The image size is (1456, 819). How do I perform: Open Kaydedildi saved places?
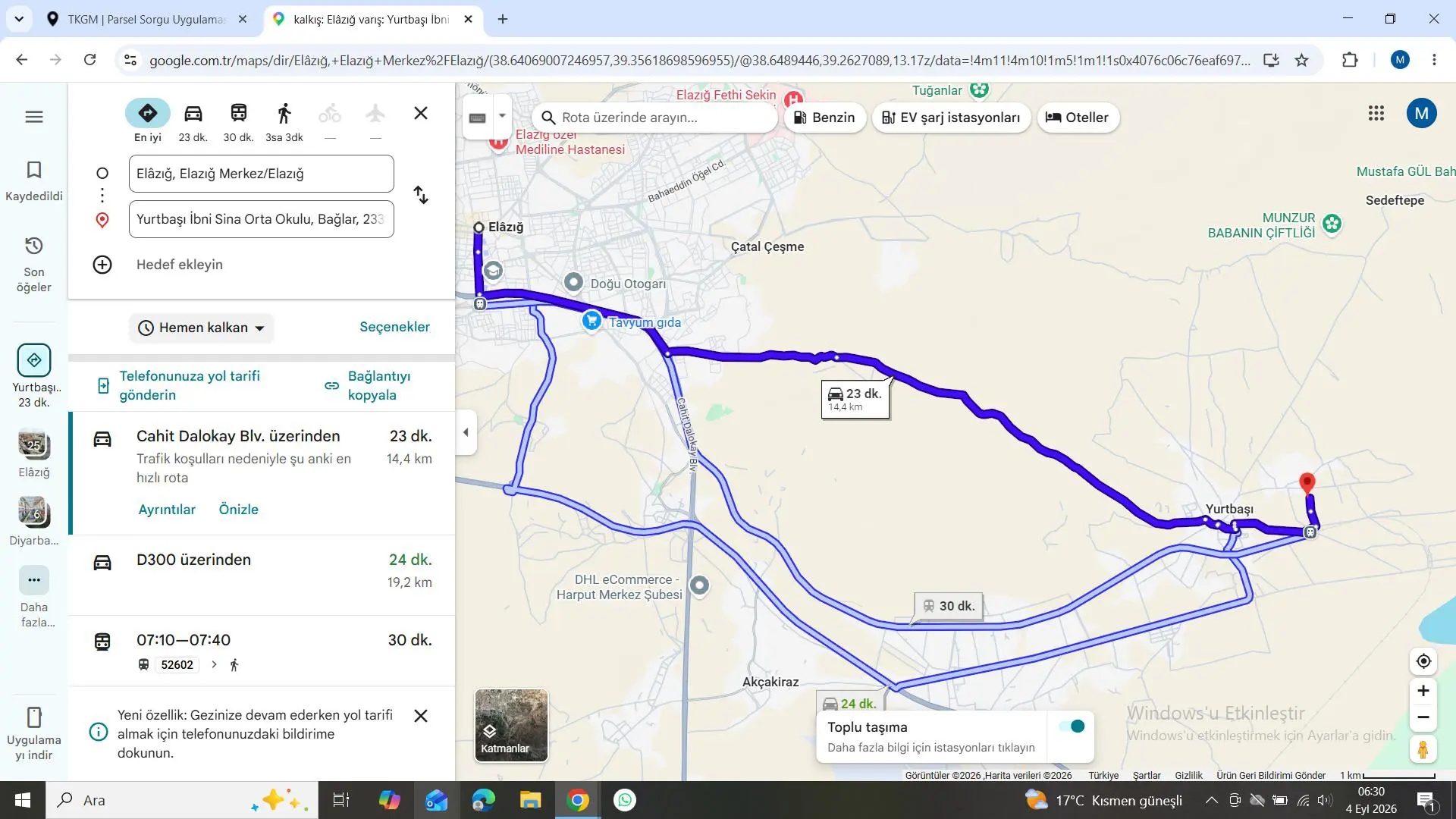[x=34, y=180]
